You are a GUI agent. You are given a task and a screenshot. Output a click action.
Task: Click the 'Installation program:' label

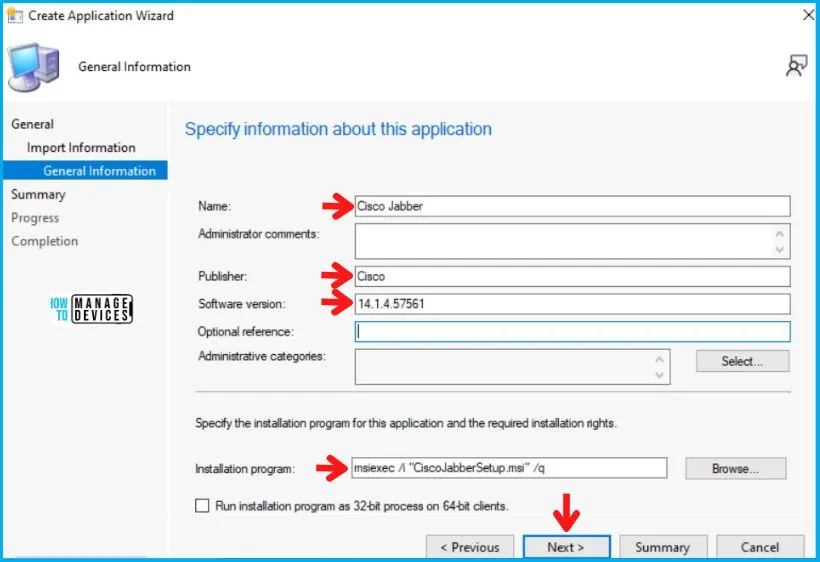click(x=245, y=468)
